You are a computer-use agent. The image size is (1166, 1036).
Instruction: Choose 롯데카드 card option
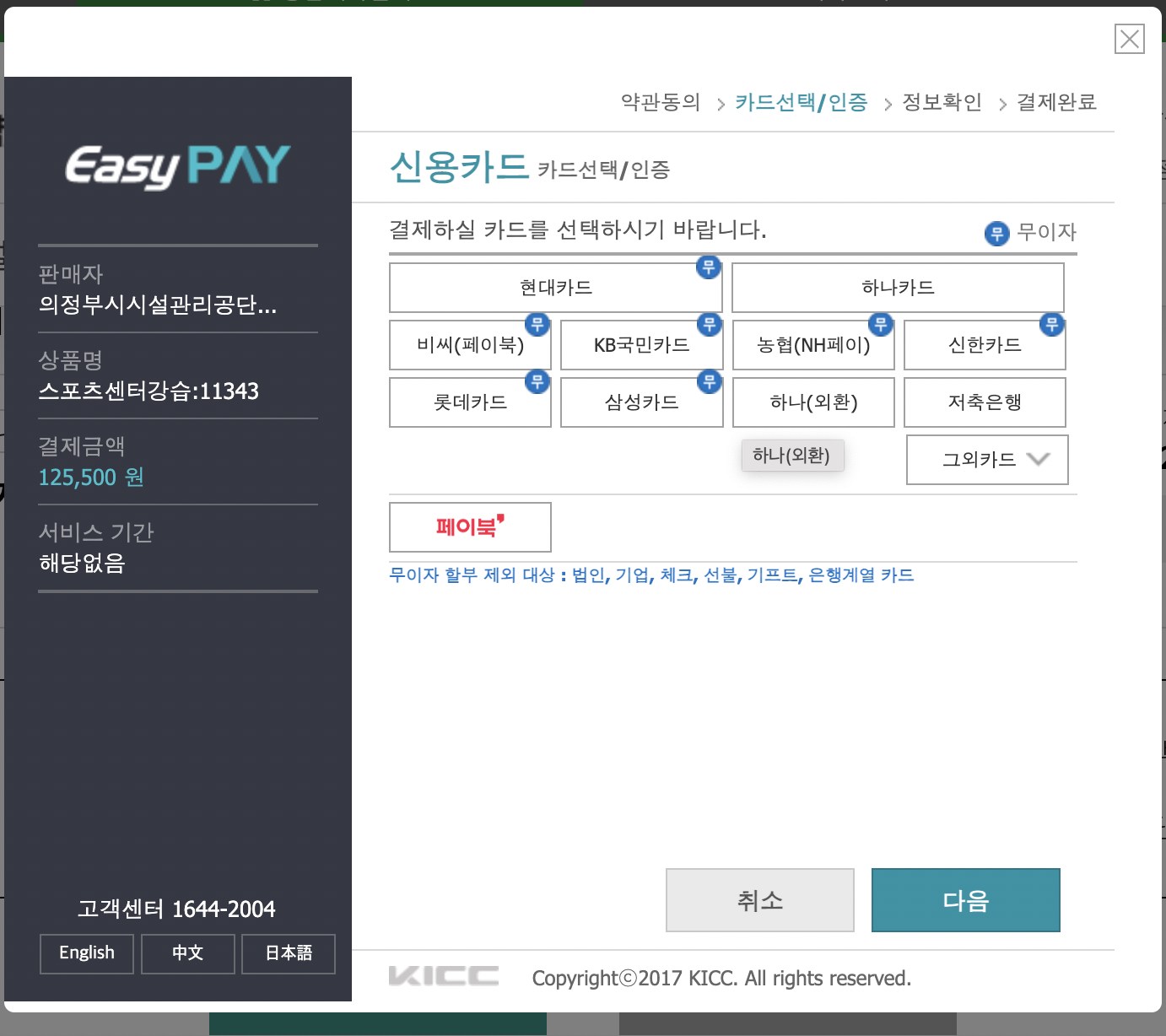[x=470, y=402]
